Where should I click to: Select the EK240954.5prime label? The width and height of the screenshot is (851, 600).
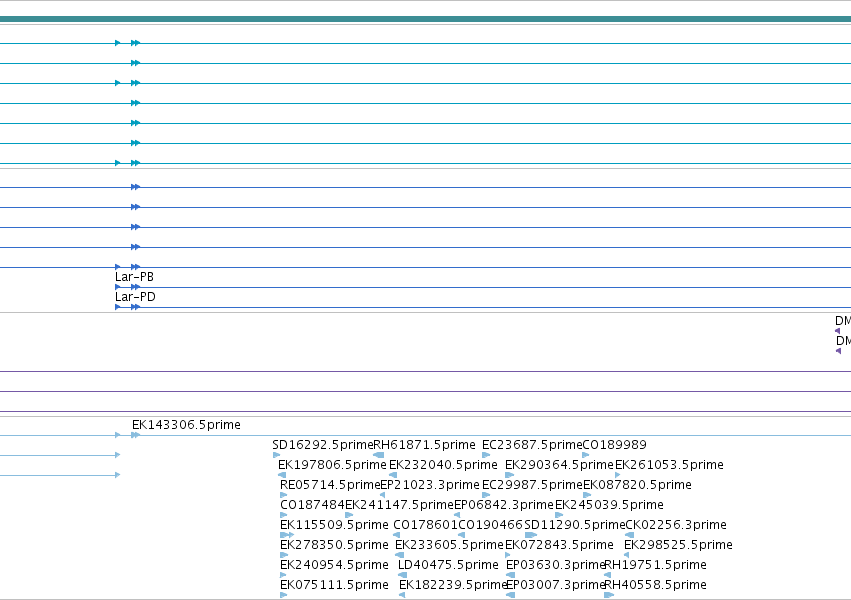click(334, 565)
